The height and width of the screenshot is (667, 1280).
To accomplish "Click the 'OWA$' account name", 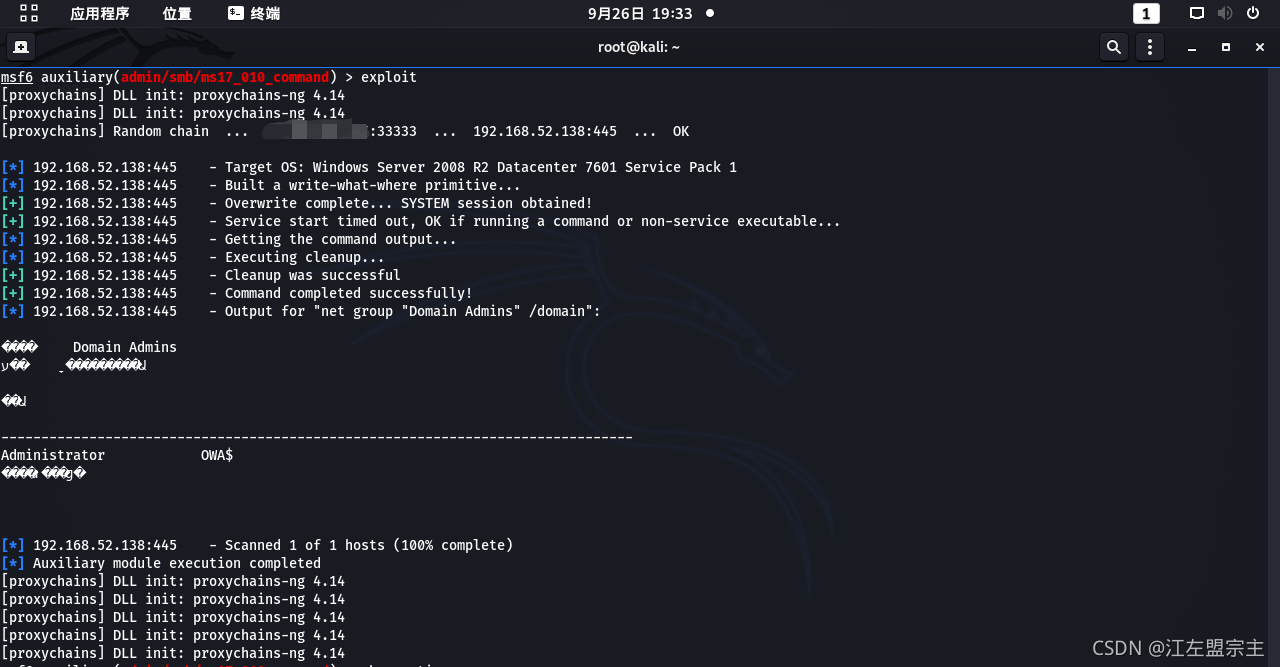I will pos(217,455).
